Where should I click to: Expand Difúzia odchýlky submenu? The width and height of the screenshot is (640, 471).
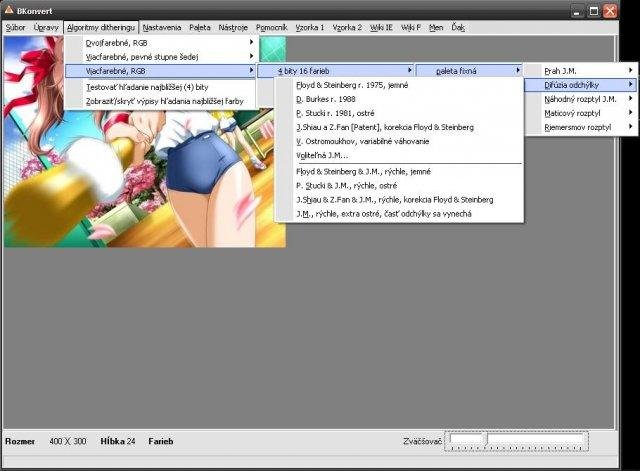pos(581,85)
